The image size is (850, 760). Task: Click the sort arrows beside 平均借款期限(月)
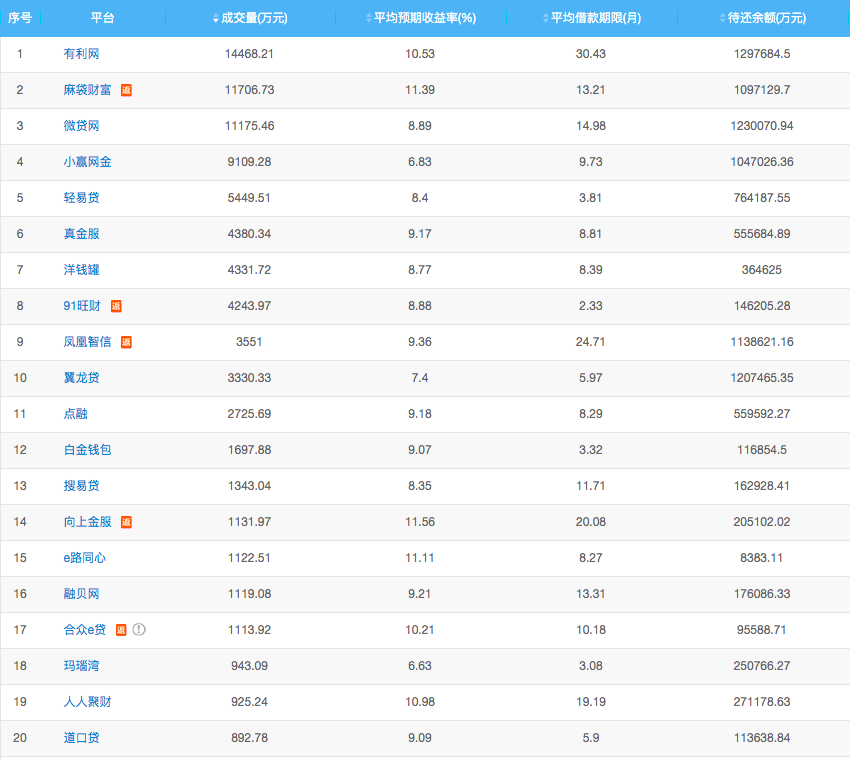[545, 18]
